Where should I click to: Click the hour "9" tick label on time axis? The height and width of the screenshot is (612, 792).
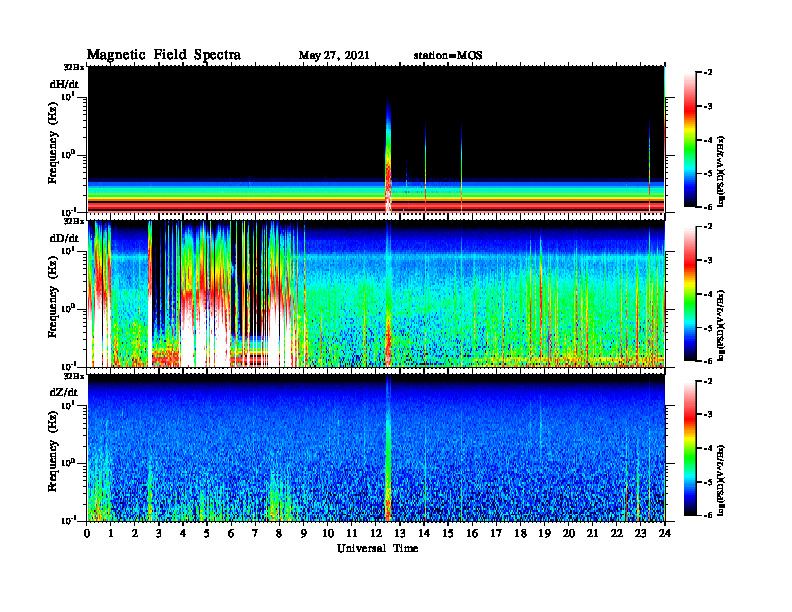[304, 534]
